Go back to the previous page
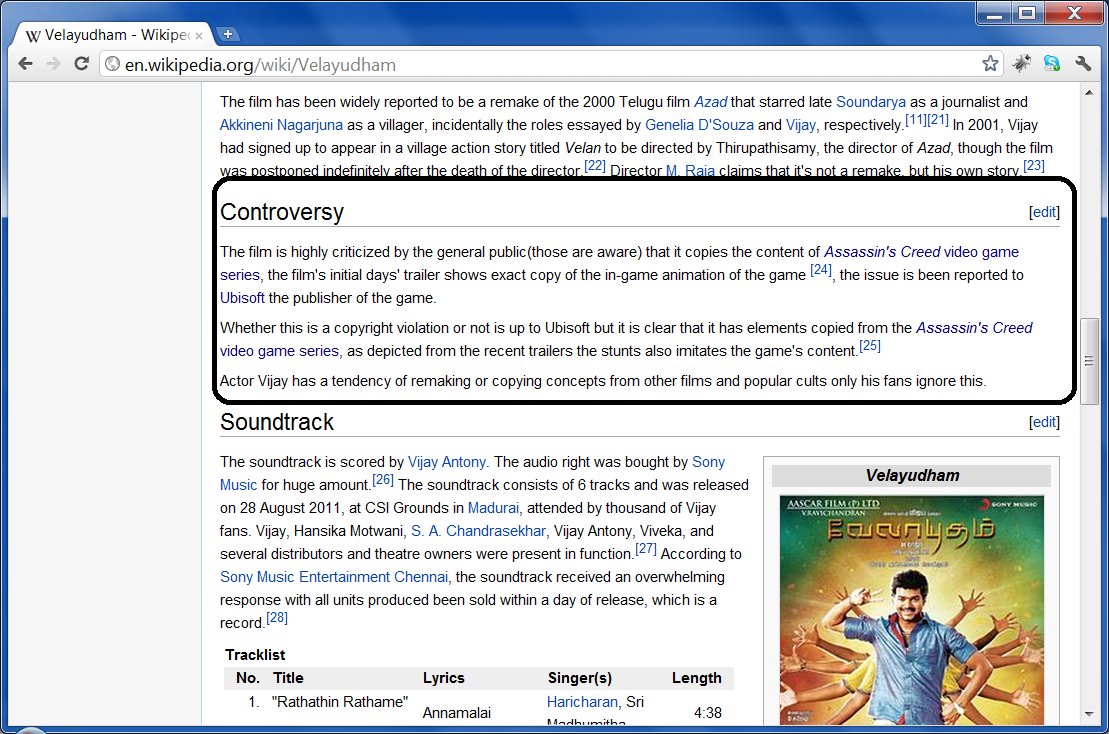The image size is (1109, 734). [x=25, y=64]
